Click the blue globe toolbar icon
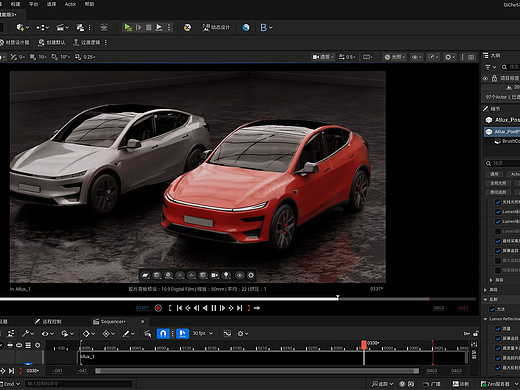 pos(246,27)
